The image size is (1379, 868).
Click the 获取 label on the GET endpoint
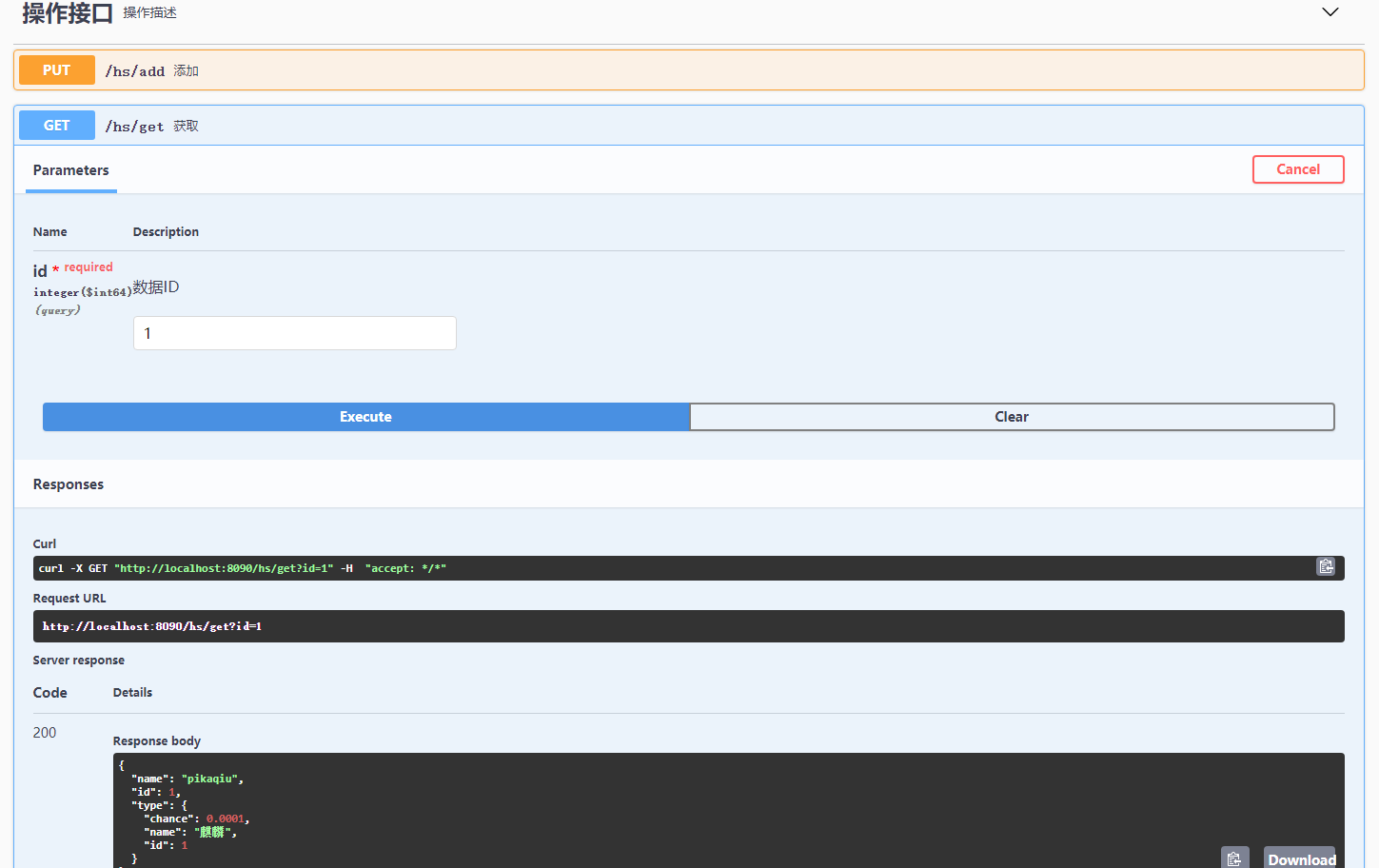pyautogui.click(x=185, y=125)
